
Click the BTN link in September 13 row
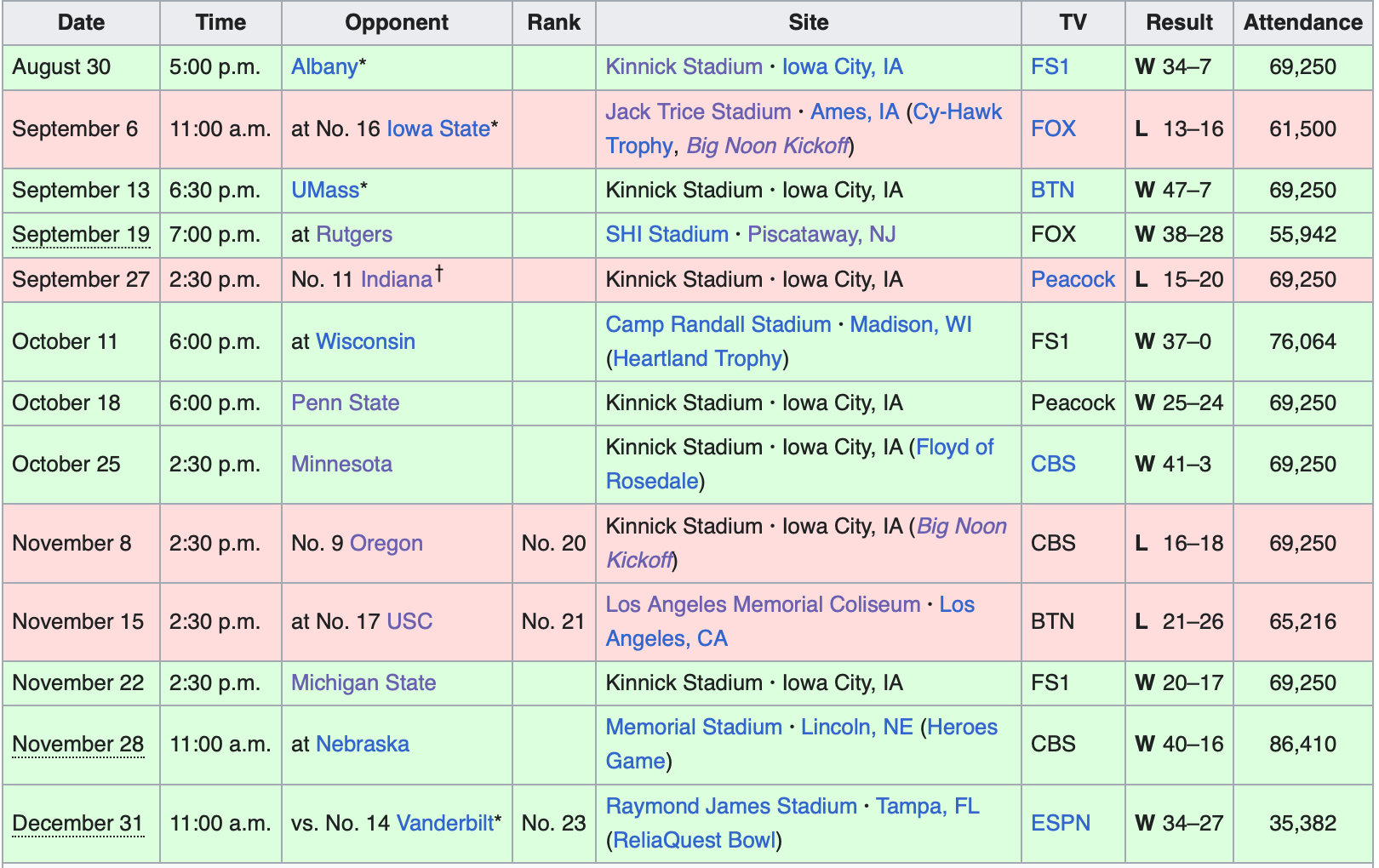(1052, 191)
